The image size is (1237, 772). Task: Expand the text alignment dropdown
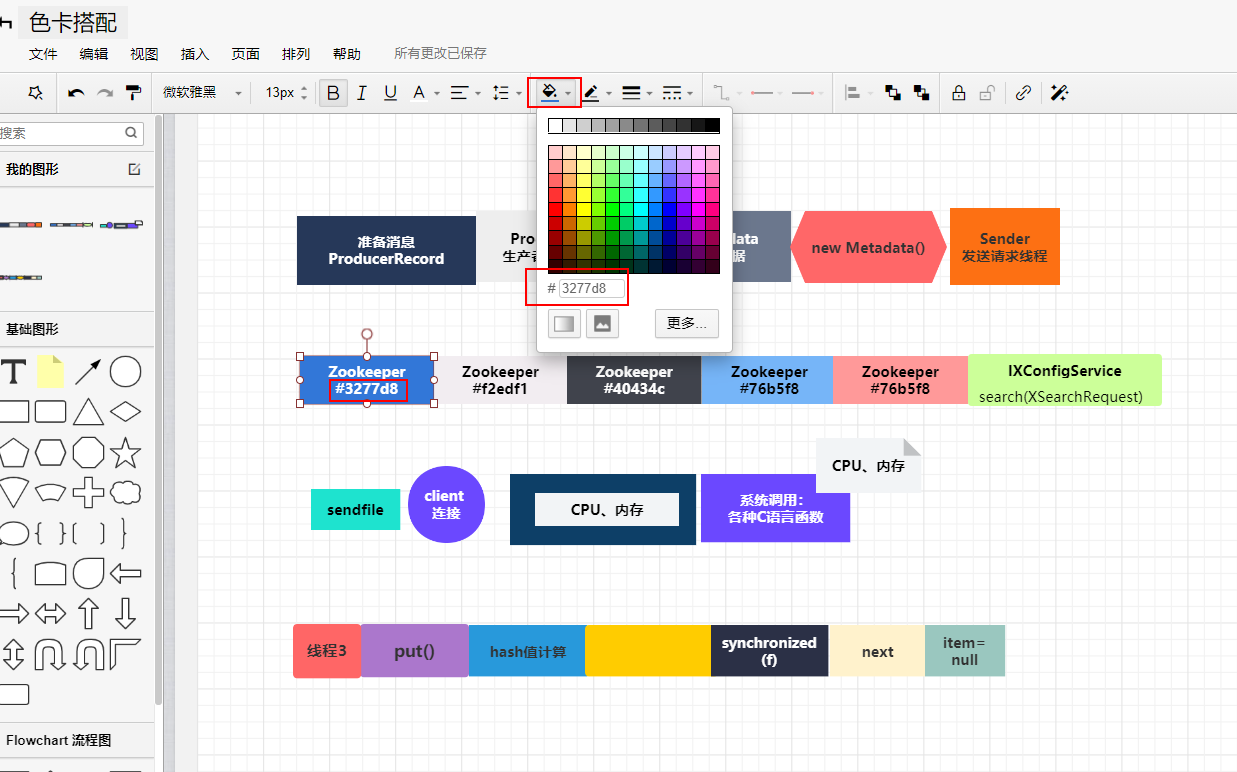coord(465,93)
